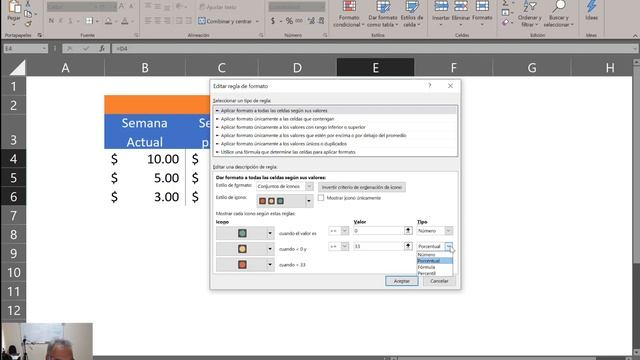Viewport: 640px width, 360px height.
Task: Select rule type 'Aplicar formato a todas las celdas según sus valores'
Action: point(335,111)
